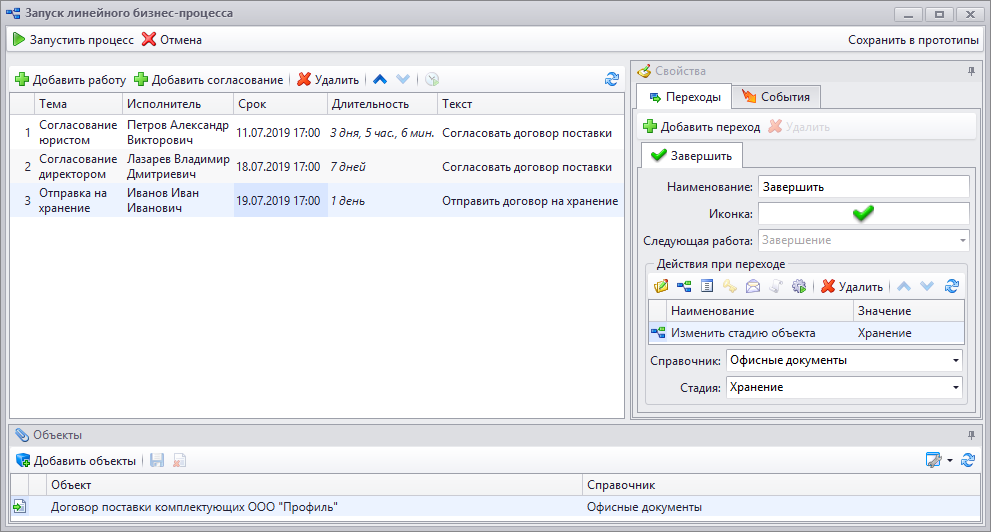Refresh the transition actions list

pyautogui.click(x=952, y=287)
